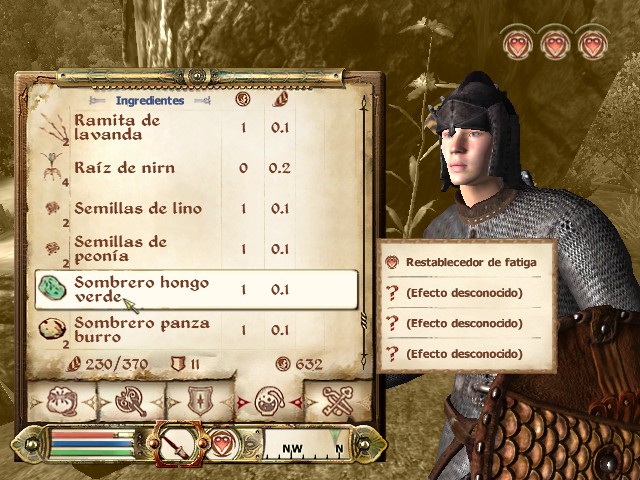
Task: Click the green mushroom cap item icon
Action: click(x=52, y=287)
